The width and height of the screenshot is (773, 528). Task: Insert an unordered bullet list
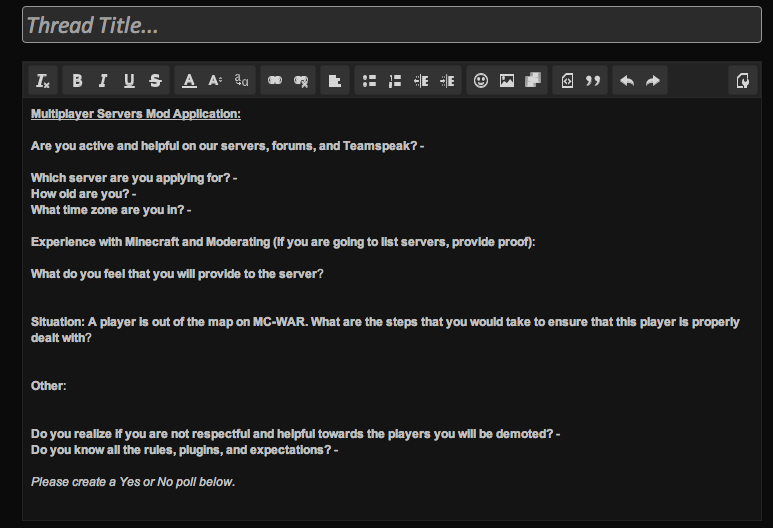pos(369,81)
